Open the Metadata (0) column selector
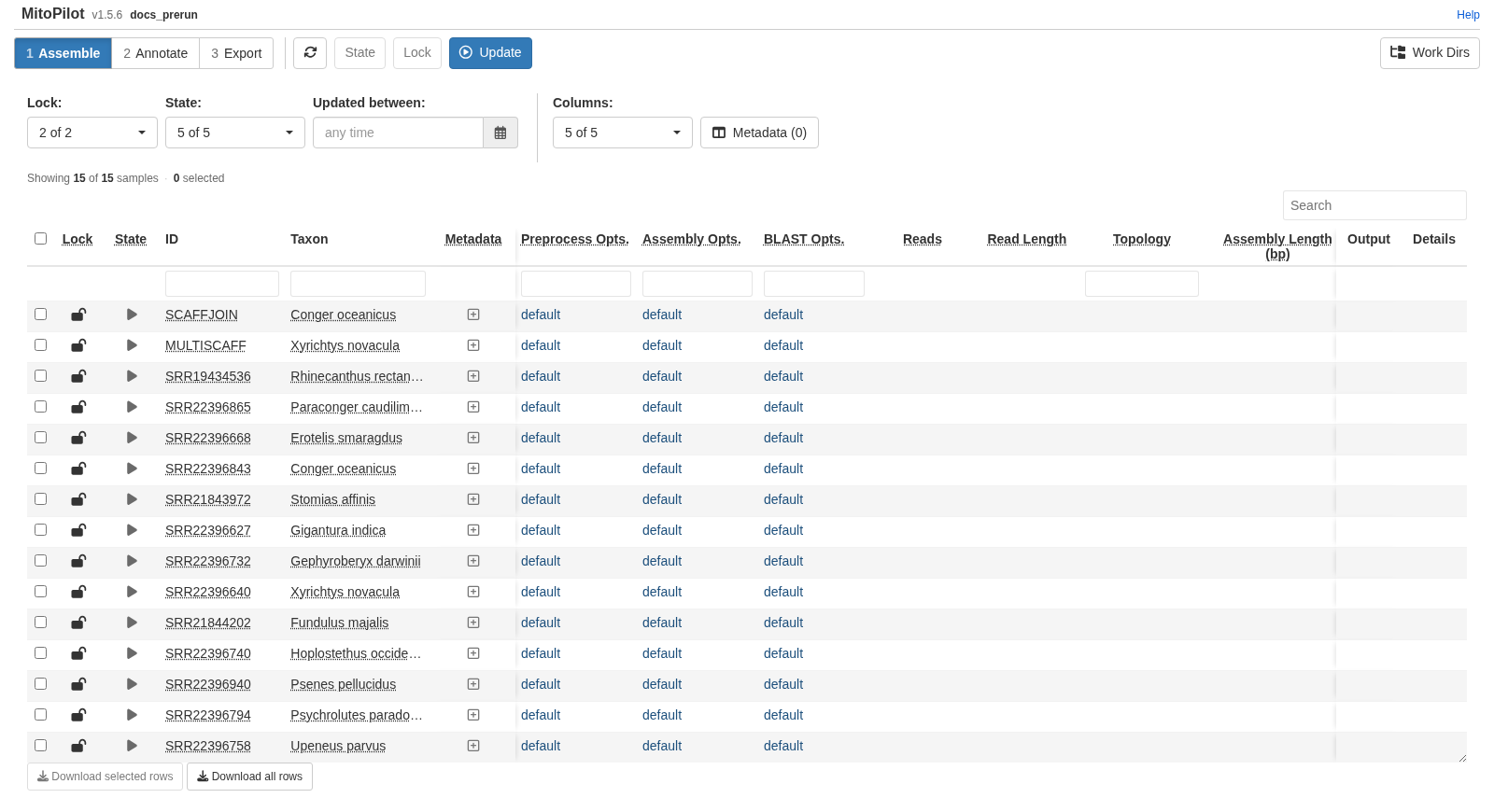The height and width of the screenshot is (812, 1494). [x=759, y=133]
